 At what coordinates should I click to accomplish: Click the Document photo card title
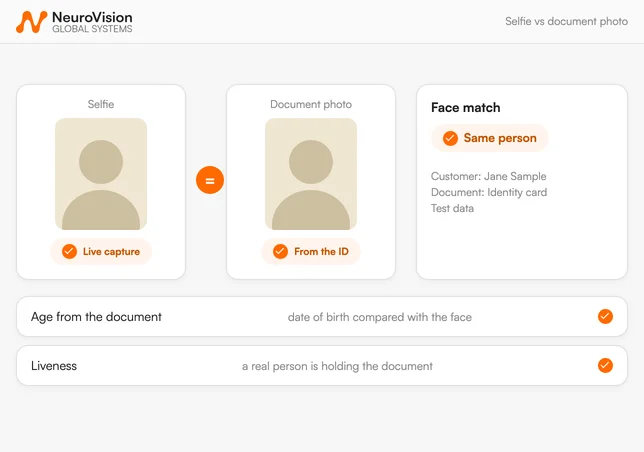pos(311,104)
